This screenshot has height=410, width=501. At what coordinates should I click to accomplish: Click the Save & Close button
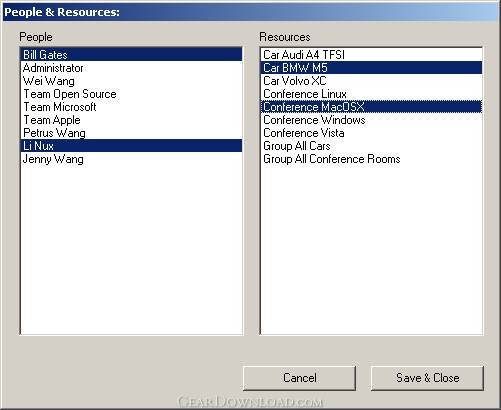[427, 378]
